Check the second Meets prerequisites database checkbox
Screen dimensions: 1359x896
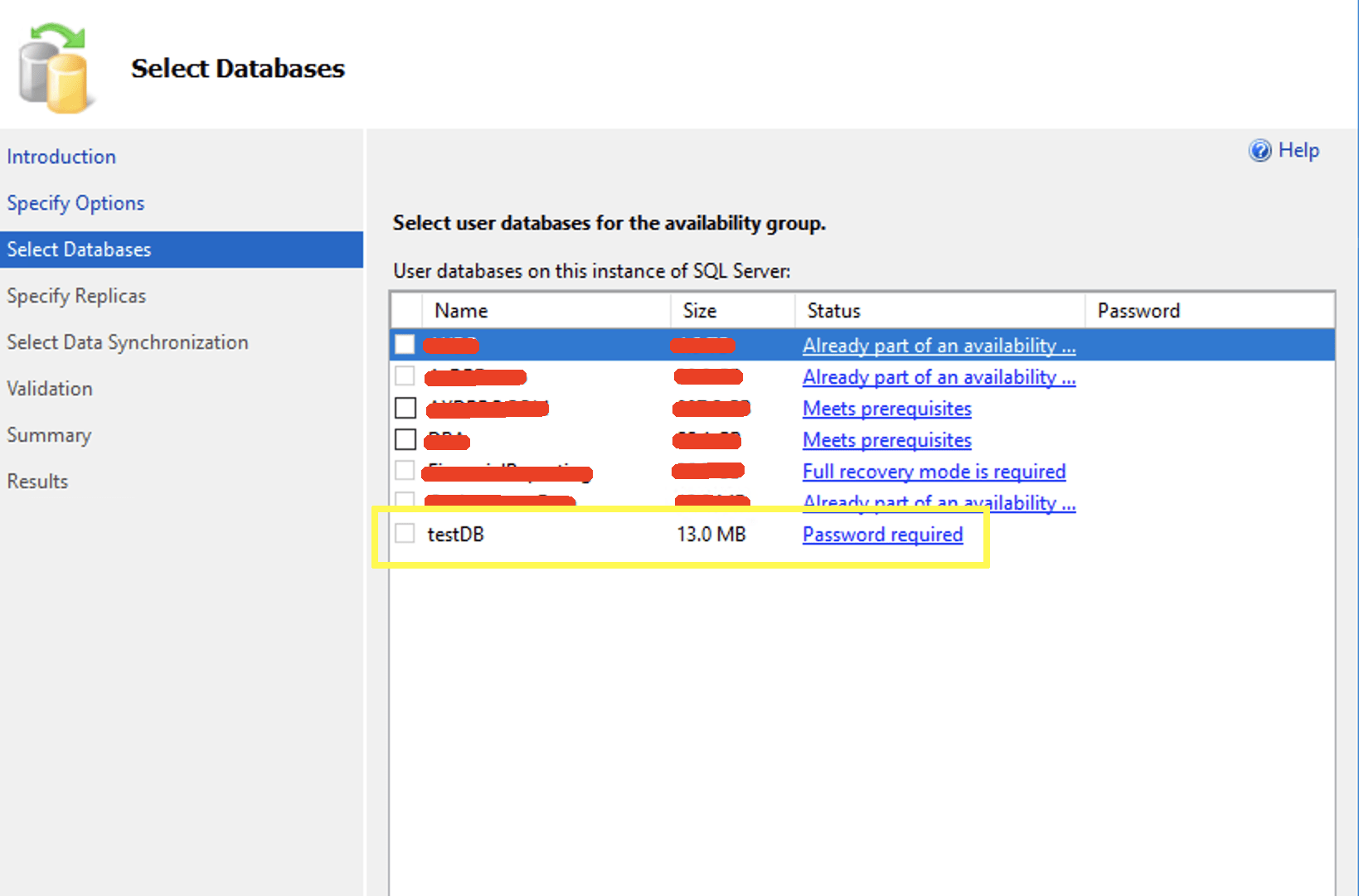click(405, 439)
